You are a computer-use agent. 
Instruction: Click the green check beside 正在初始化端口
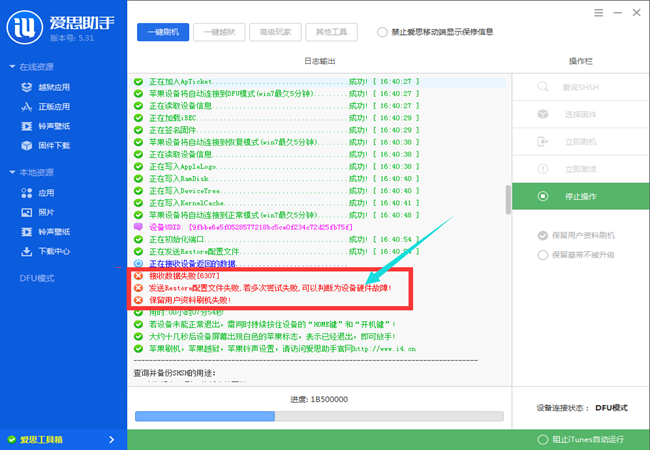[138, 240]
